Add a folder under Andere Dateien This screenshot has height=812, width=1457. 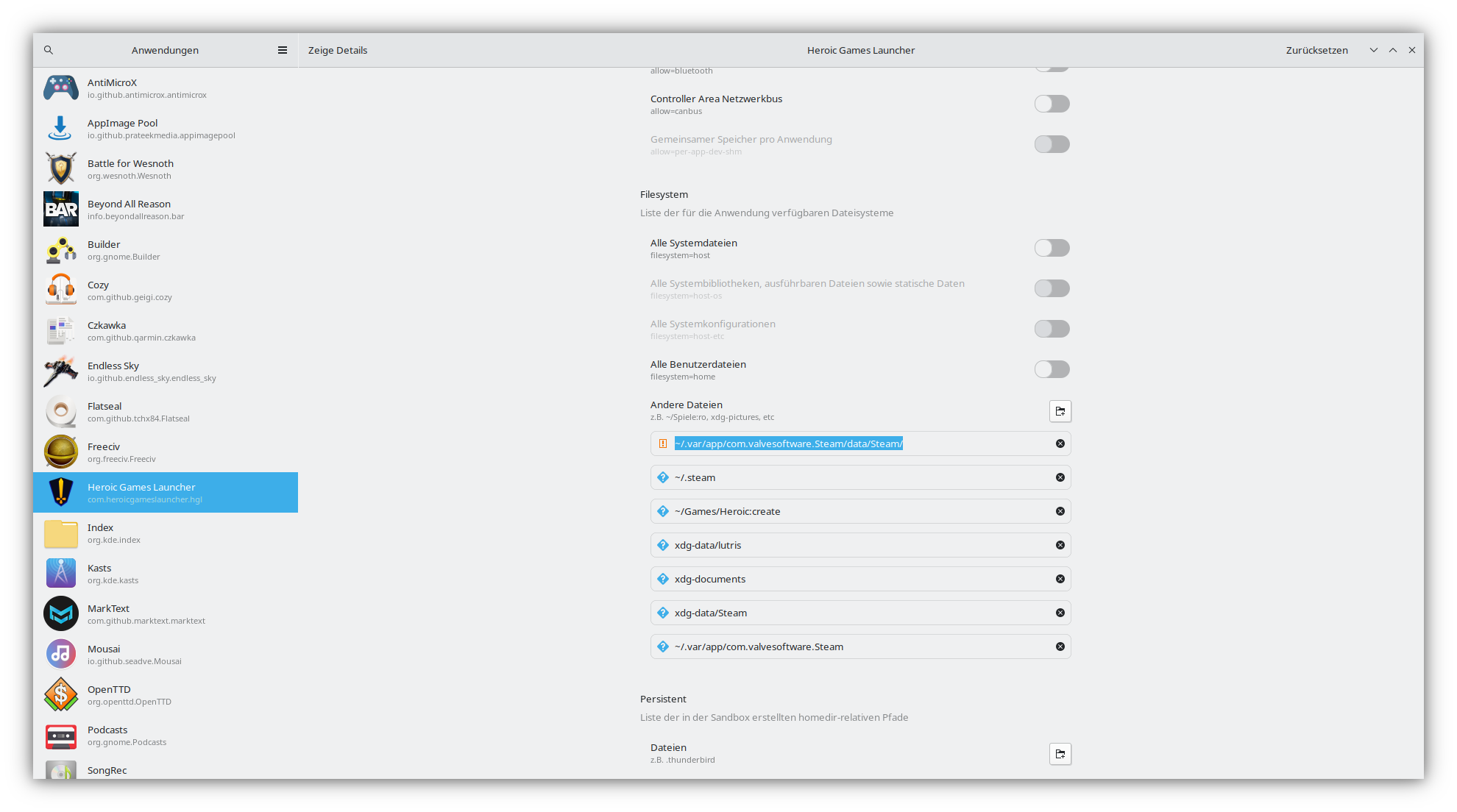coord(1060,411)
